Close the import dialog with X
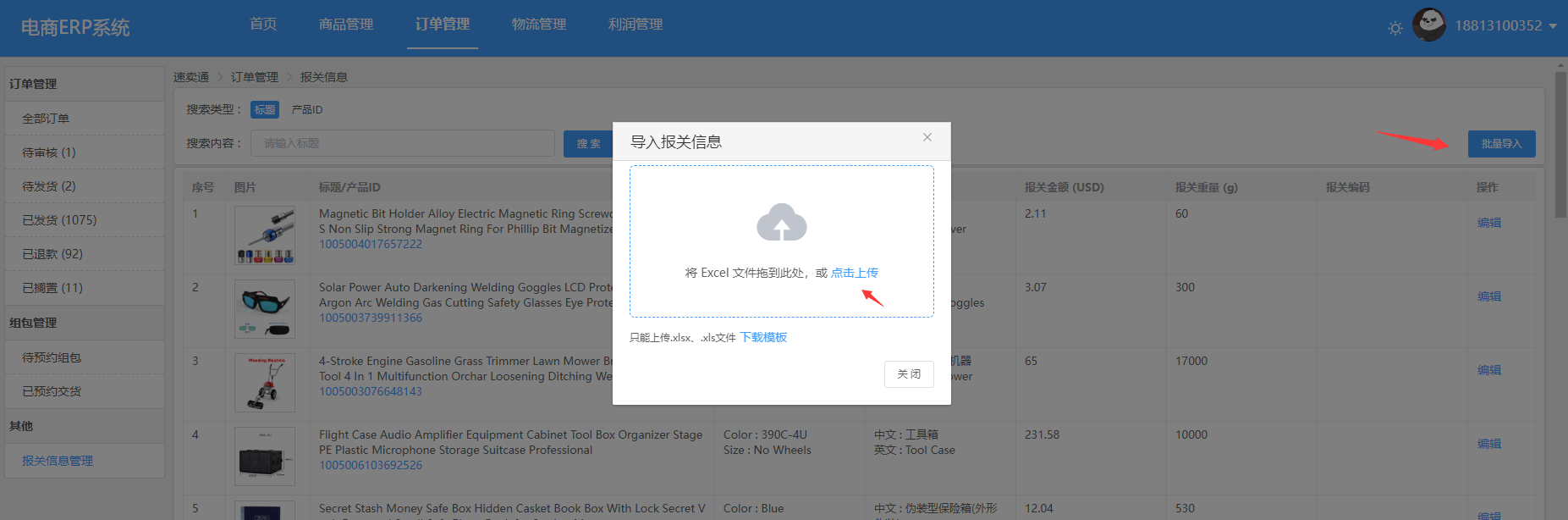 (927, 137)
